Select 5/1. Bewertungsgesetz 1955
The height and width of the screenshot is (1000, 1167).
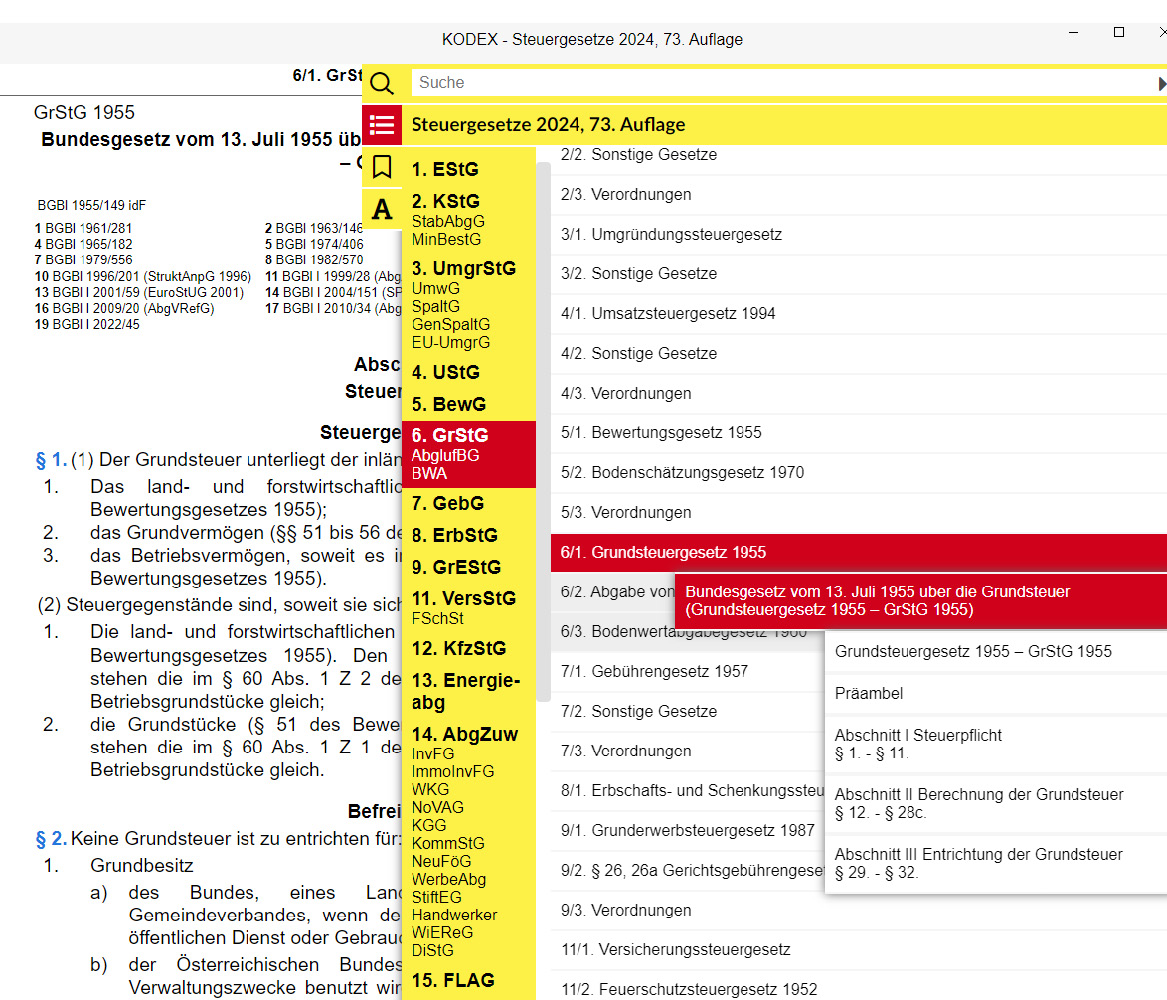pyautogui.click(x=859, y=433)
